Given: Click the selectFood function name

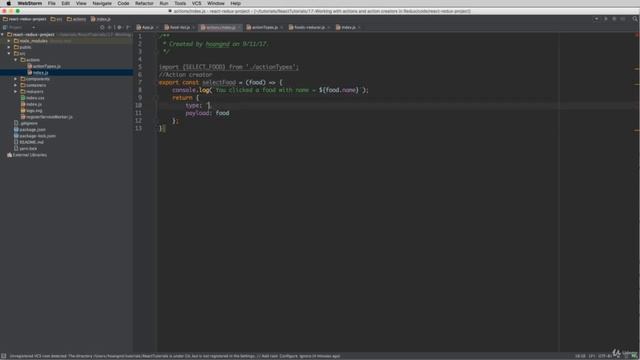Looking at the screenshot, I should pos(219,82).
